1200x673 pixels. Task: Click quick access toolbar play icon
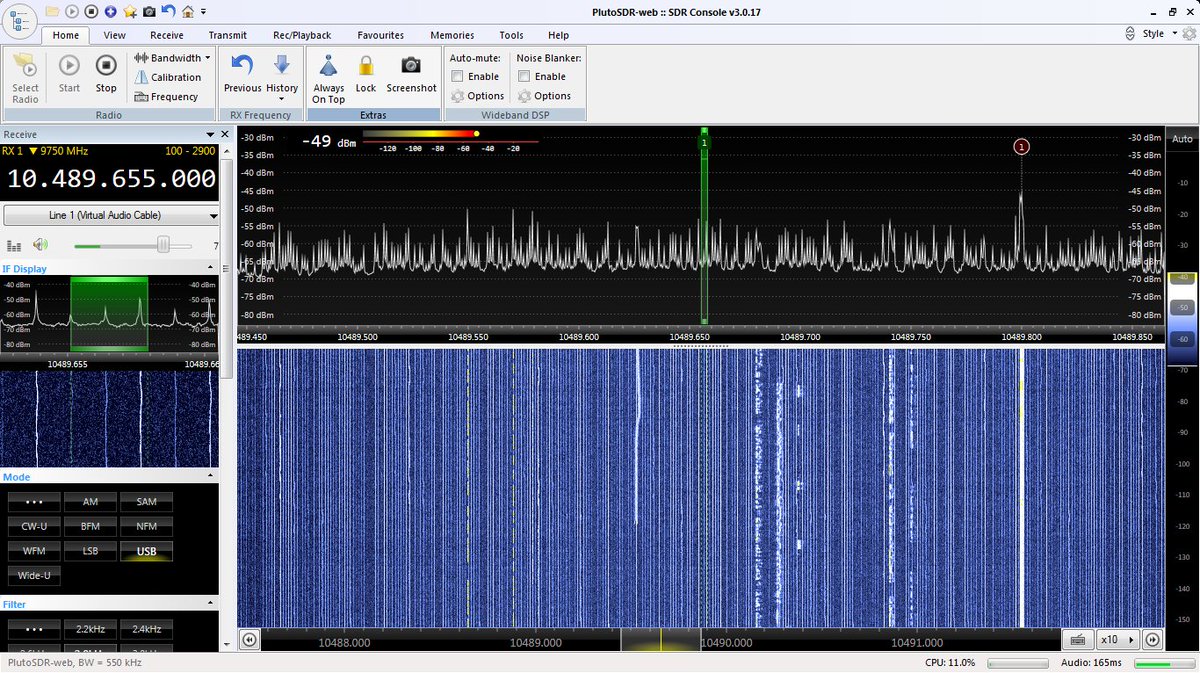[x=71, y=11]
